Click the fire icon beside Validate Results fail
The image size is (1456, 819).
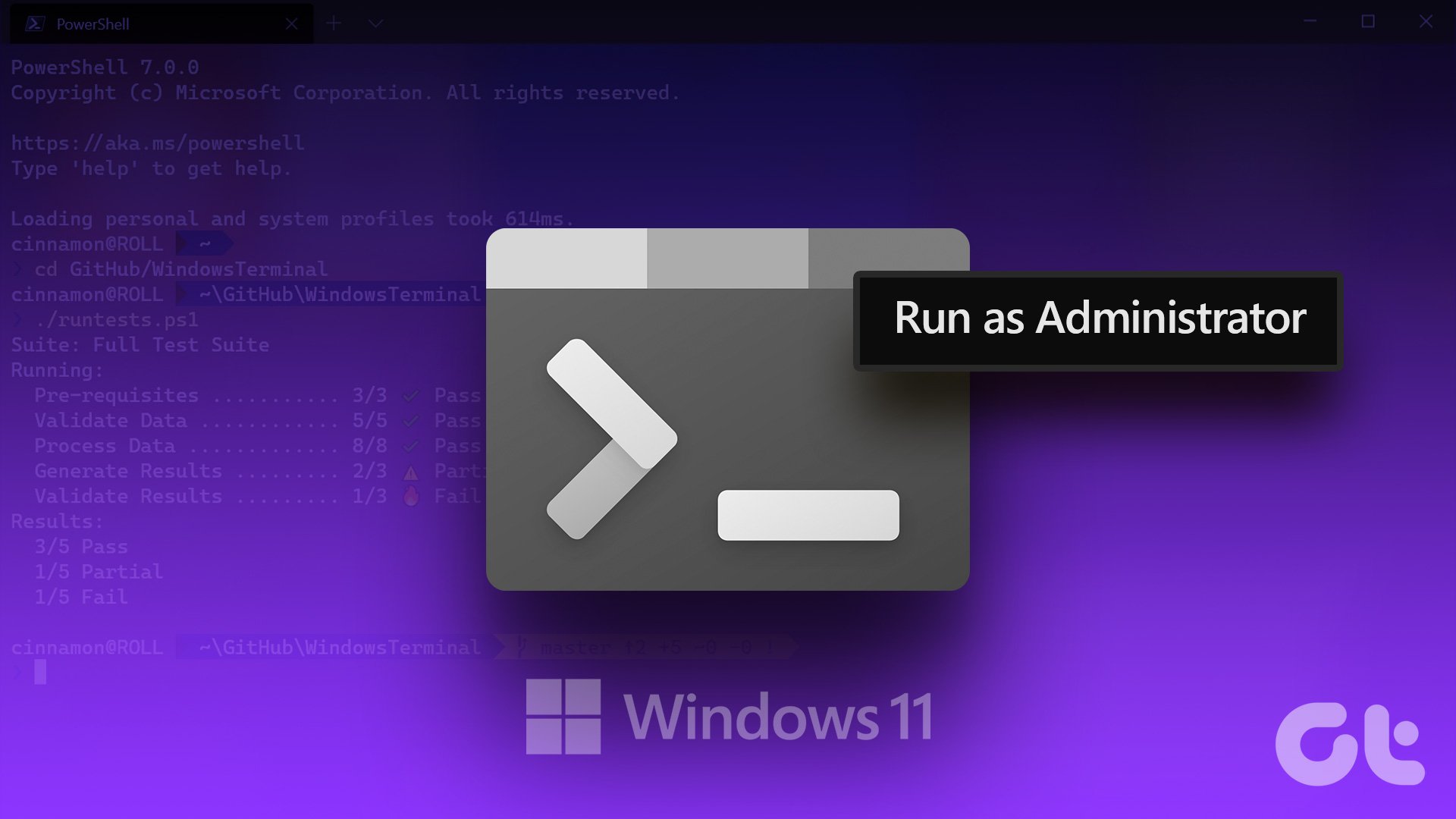[411, 496]
